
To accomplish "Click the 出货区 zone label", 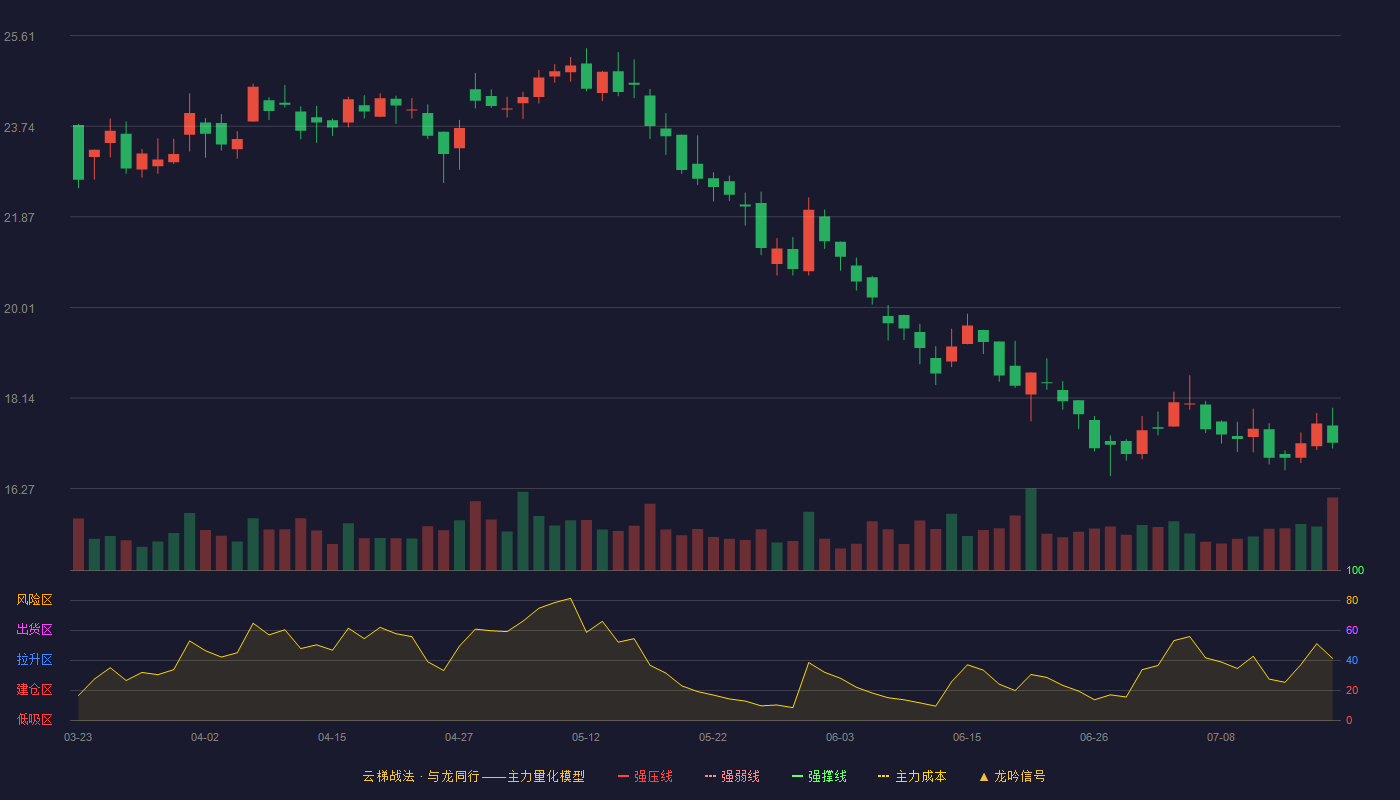I will 34,630.
